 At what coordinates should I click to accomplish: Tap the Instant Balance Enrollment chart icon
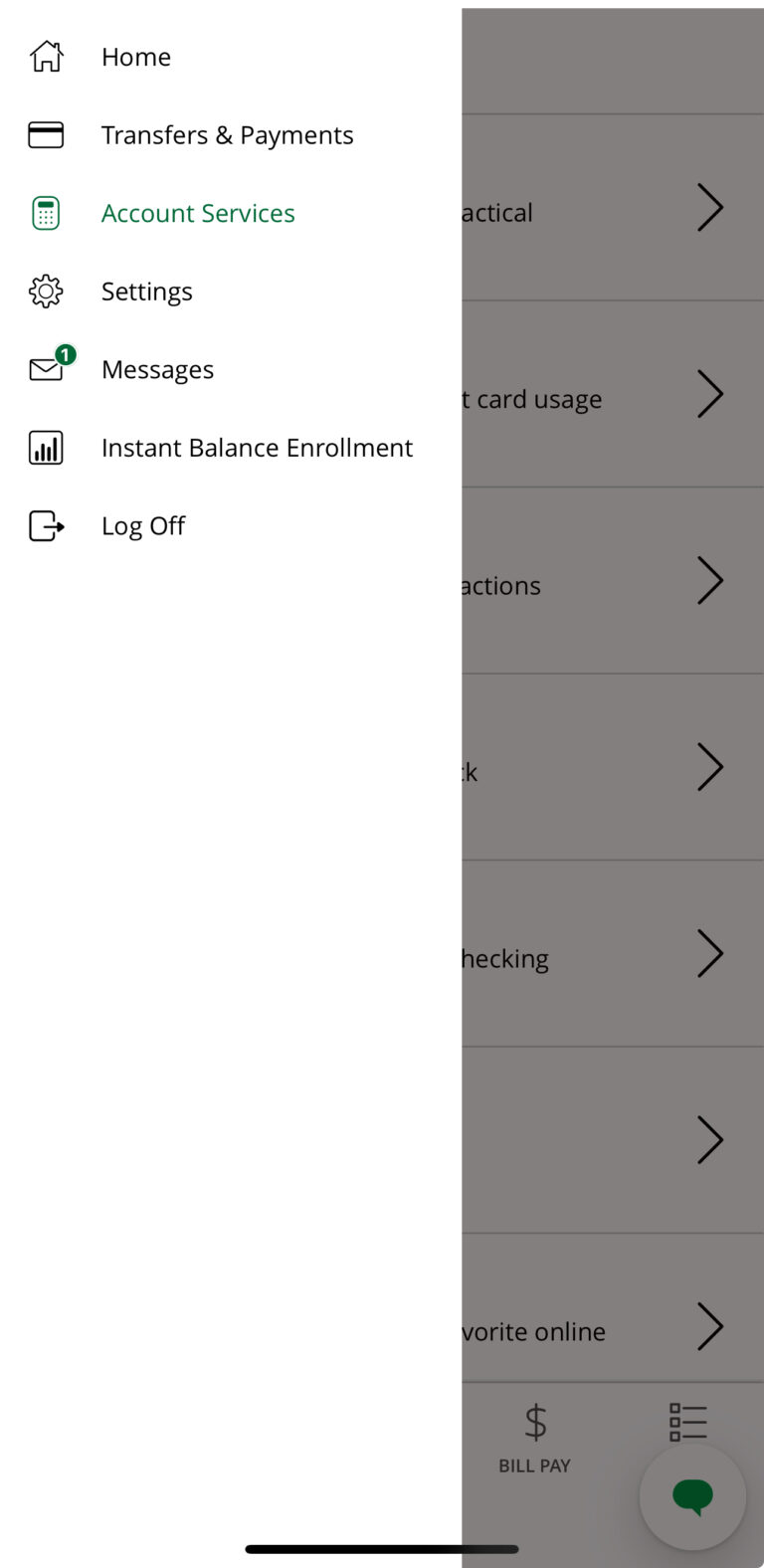pos(46,448)
